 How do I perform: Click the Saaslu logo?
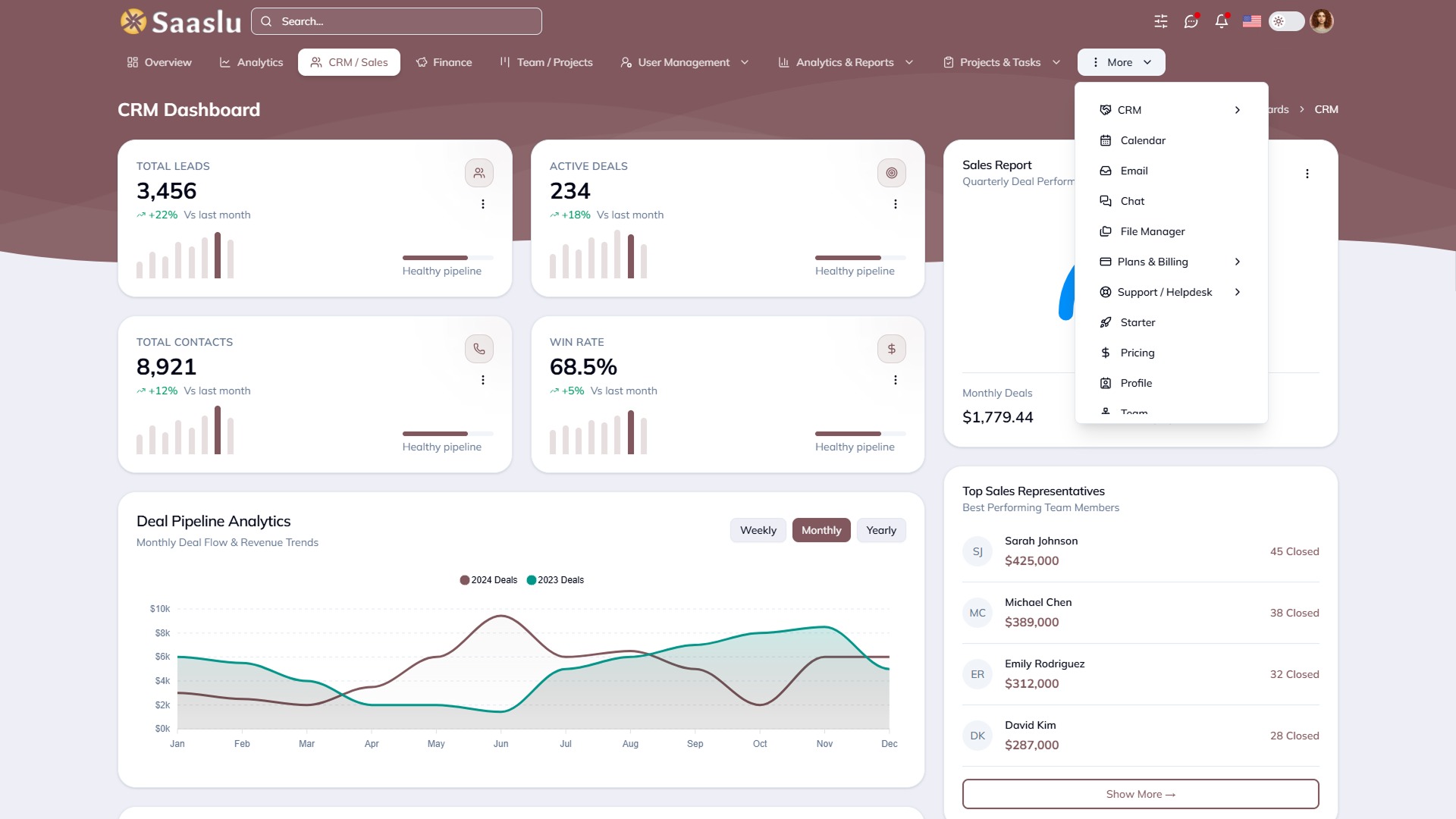pyautogui.click(x=180, y=21)
